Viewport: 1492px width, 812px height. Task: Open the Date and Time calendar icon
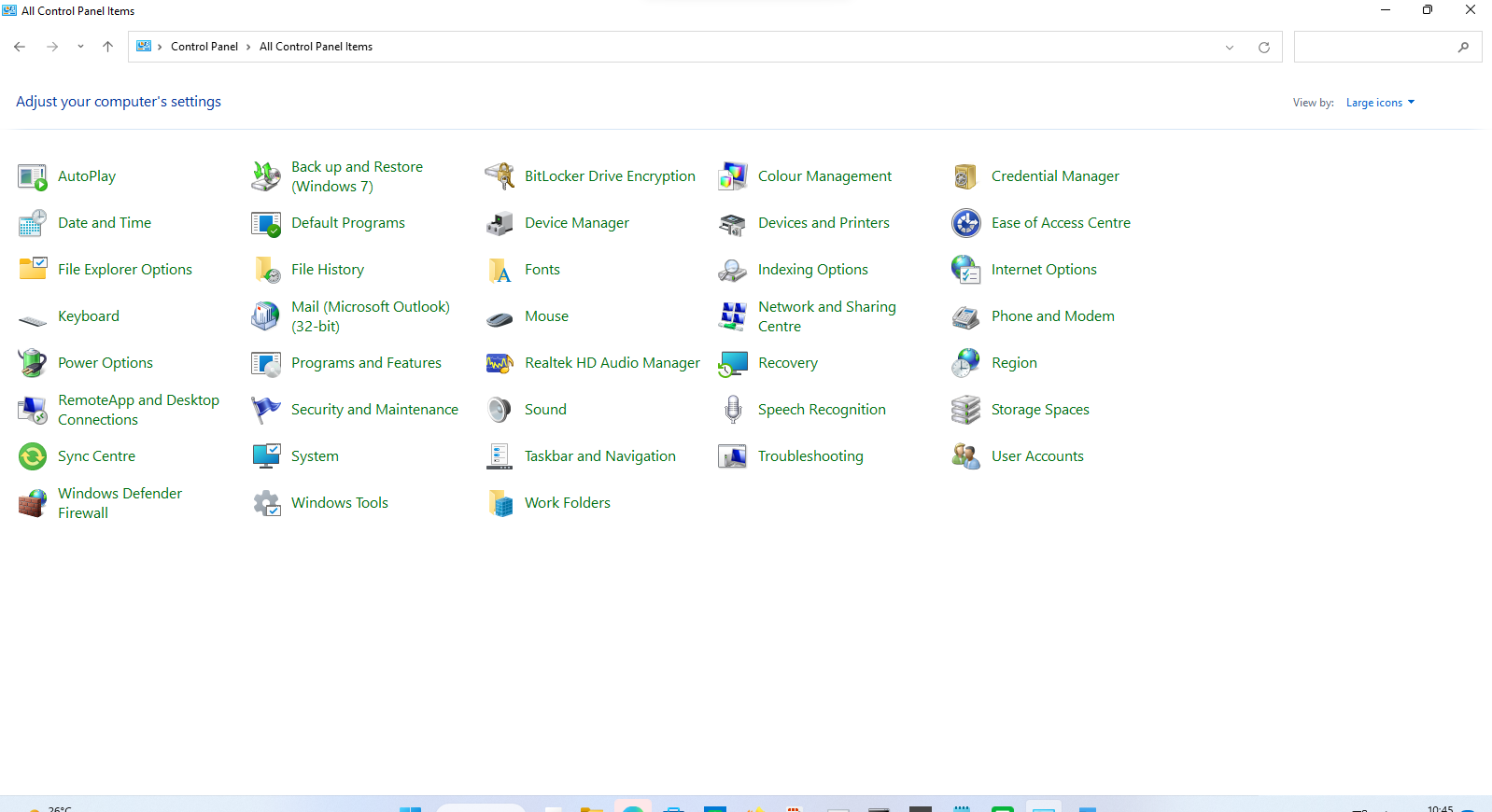click(33, 223)
